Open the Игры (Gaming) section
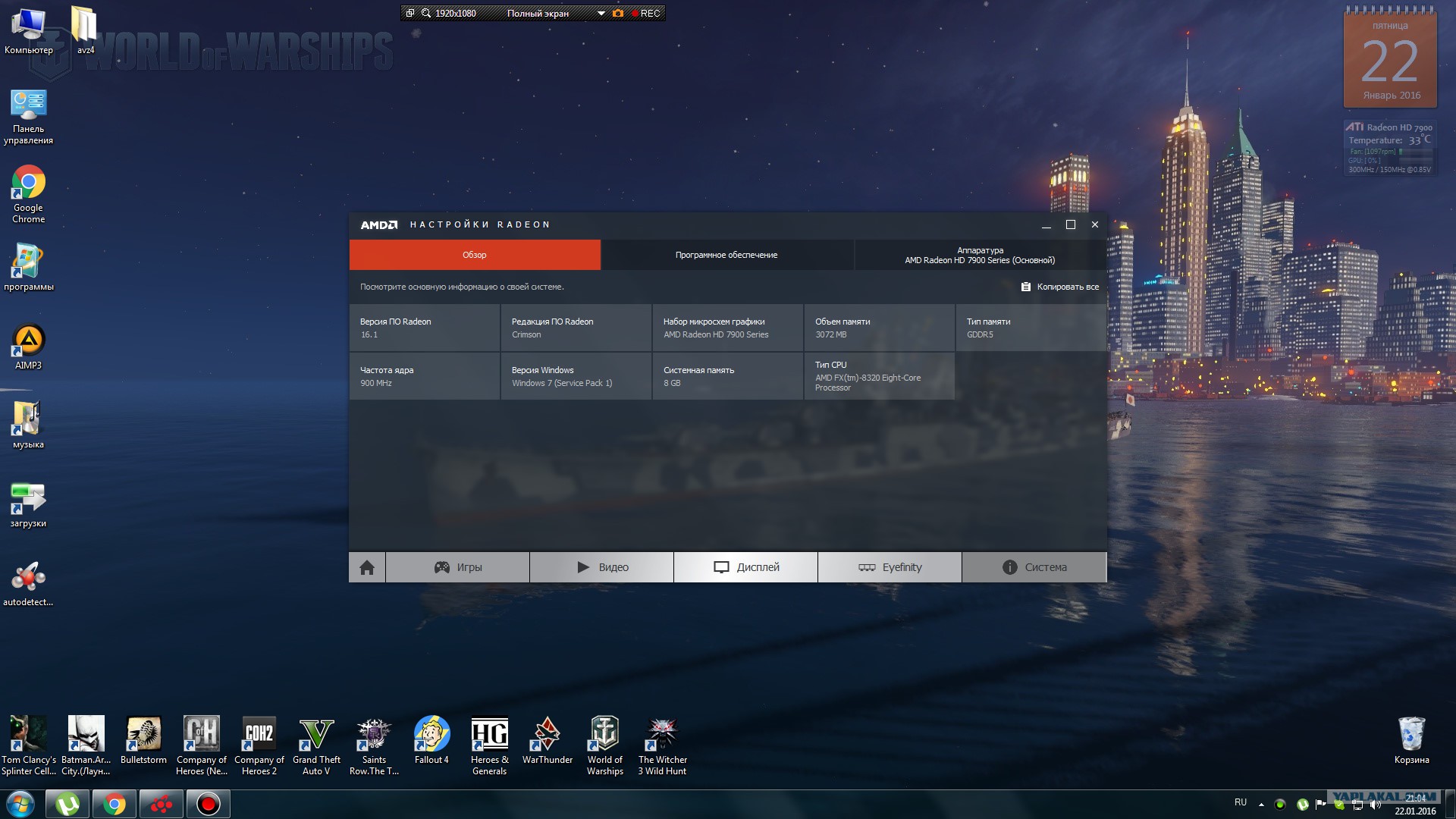Viewport: 1456px width, 819px height. point(458,567)
